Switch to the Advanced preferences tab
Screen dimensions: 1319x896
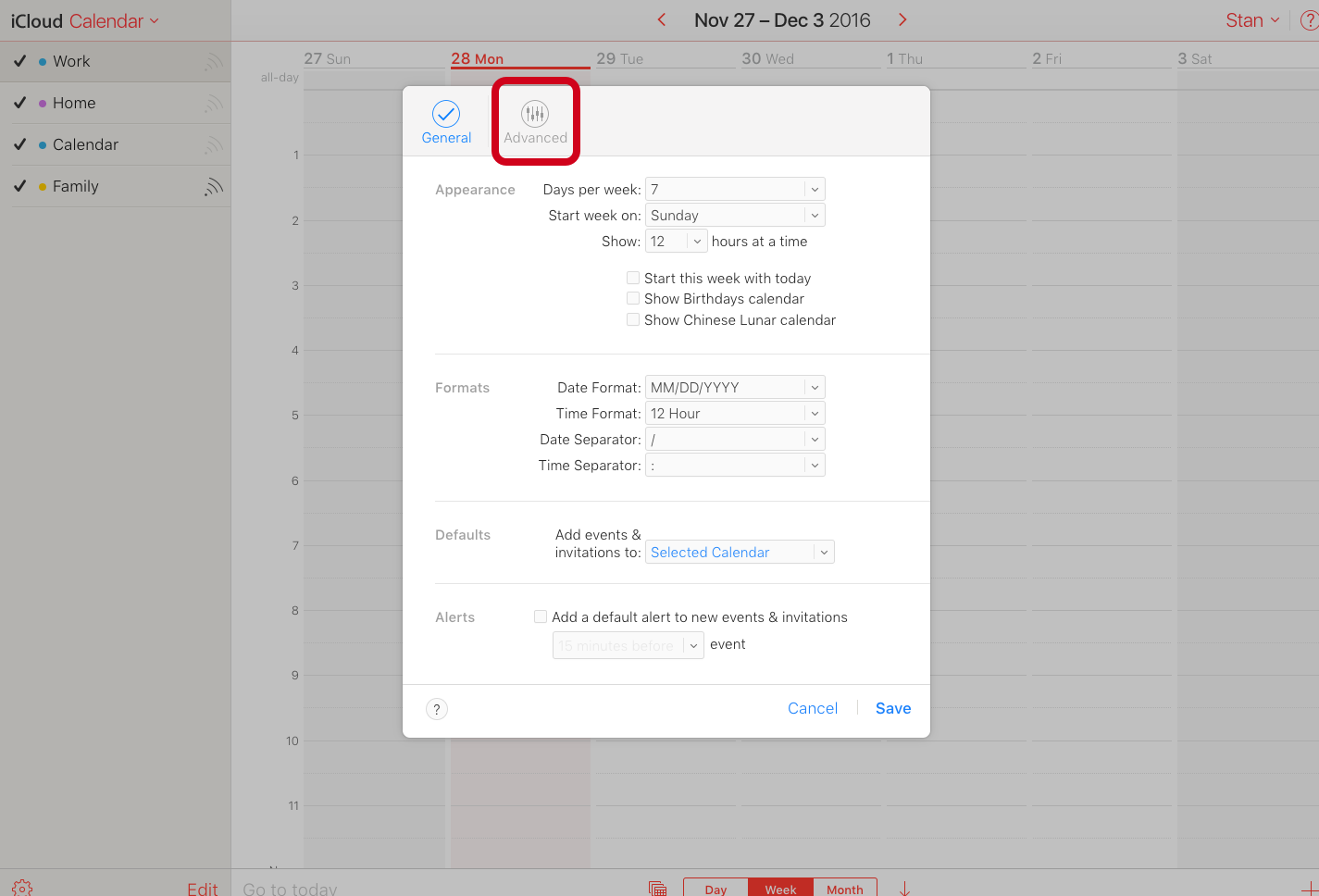point(535,120)
